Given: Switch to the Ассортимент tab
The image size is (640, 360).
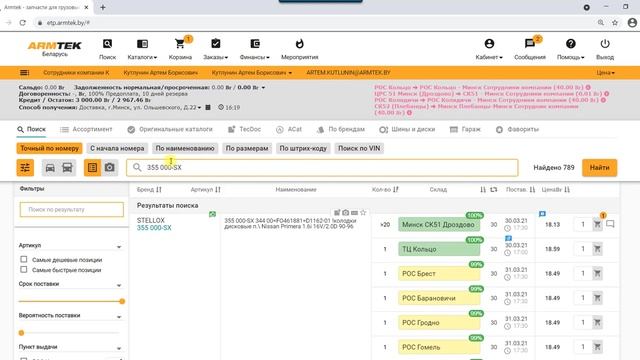Looking at the screenshot, I should [86, 129].
